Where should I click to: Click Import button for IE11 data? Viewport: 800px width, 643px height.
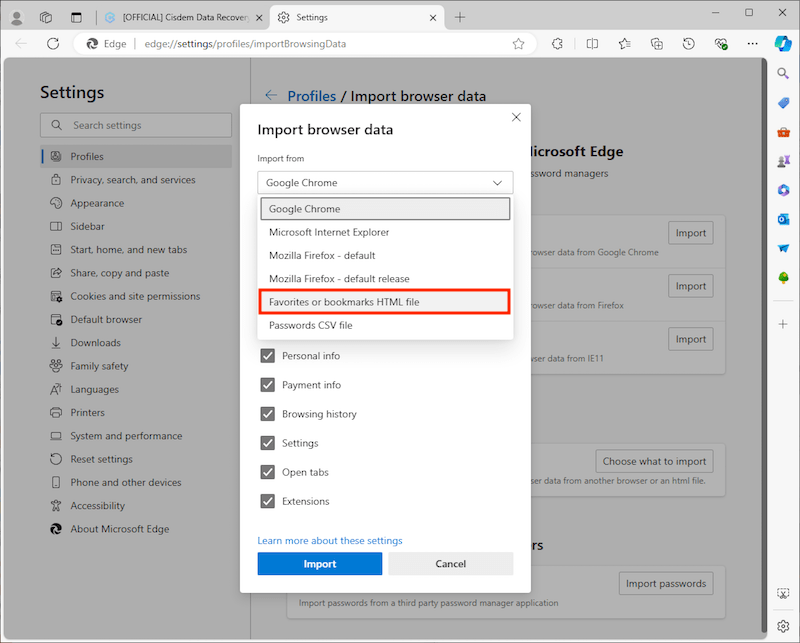click(691, 339)
